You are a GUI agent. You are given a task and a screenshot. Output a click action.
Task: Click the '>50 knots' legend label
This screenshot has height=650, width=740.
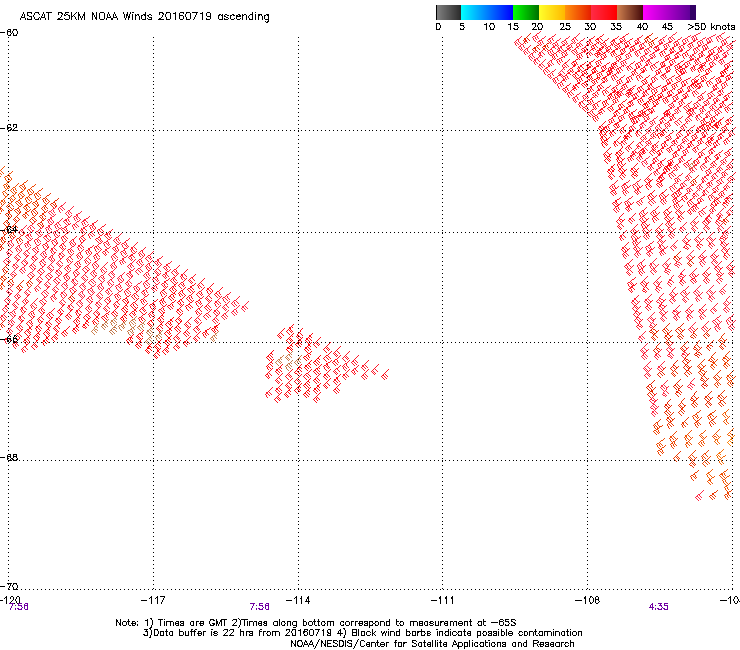(x=711, y=27)
